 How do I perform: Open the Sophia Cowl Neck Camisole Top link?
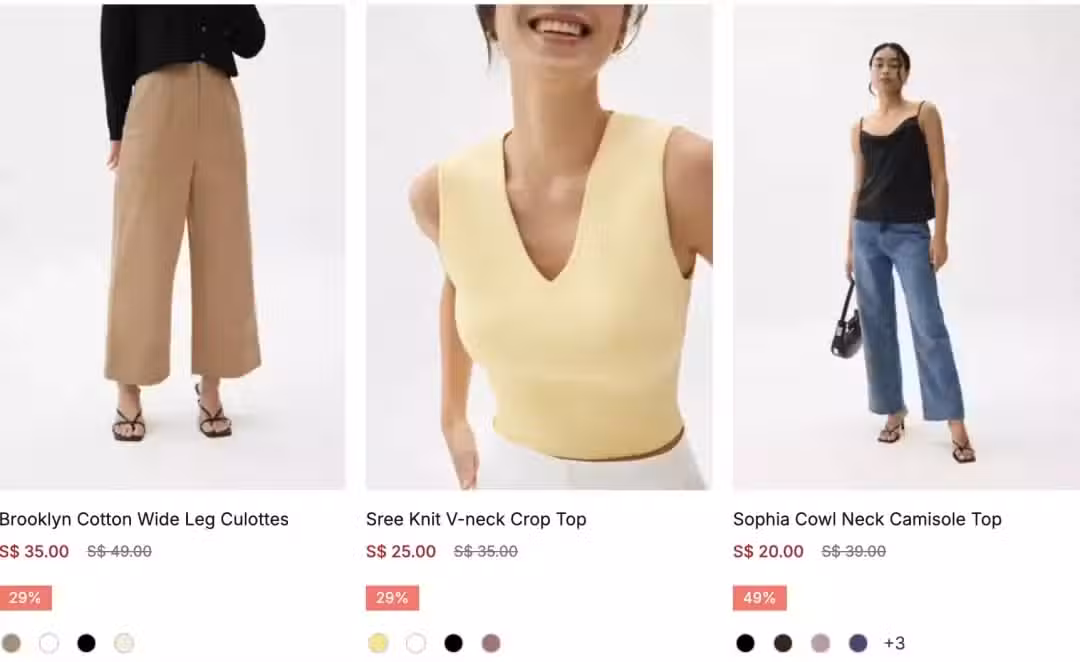(867, 519)
